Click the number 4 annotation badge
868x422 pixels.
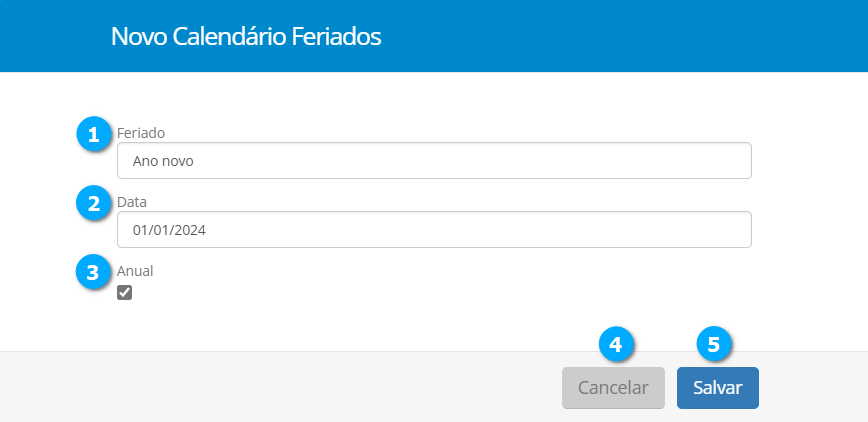616,344
